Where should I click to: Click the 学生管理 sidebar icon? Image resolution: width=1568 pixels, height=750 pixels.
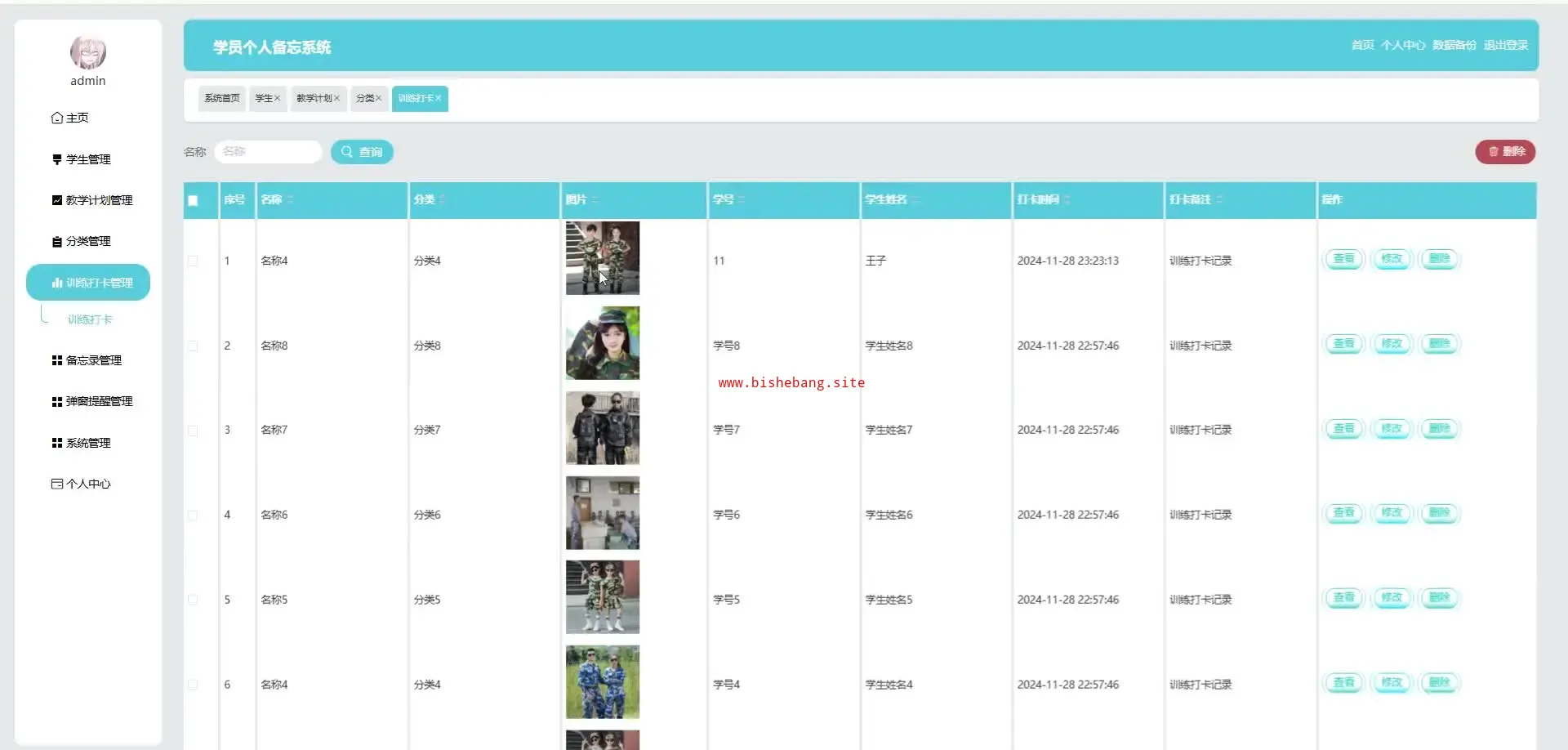pos(57,159)
